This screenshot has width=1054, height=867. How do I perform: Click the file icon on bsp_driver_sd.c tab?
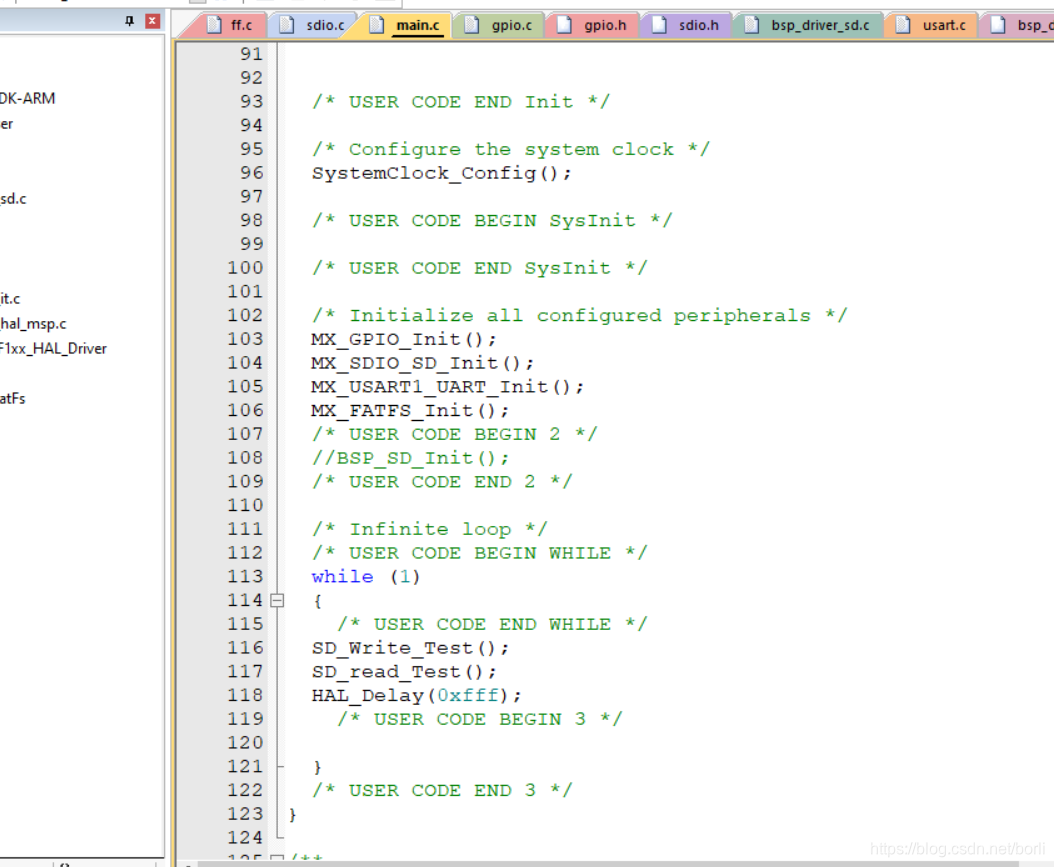point(752,25)
